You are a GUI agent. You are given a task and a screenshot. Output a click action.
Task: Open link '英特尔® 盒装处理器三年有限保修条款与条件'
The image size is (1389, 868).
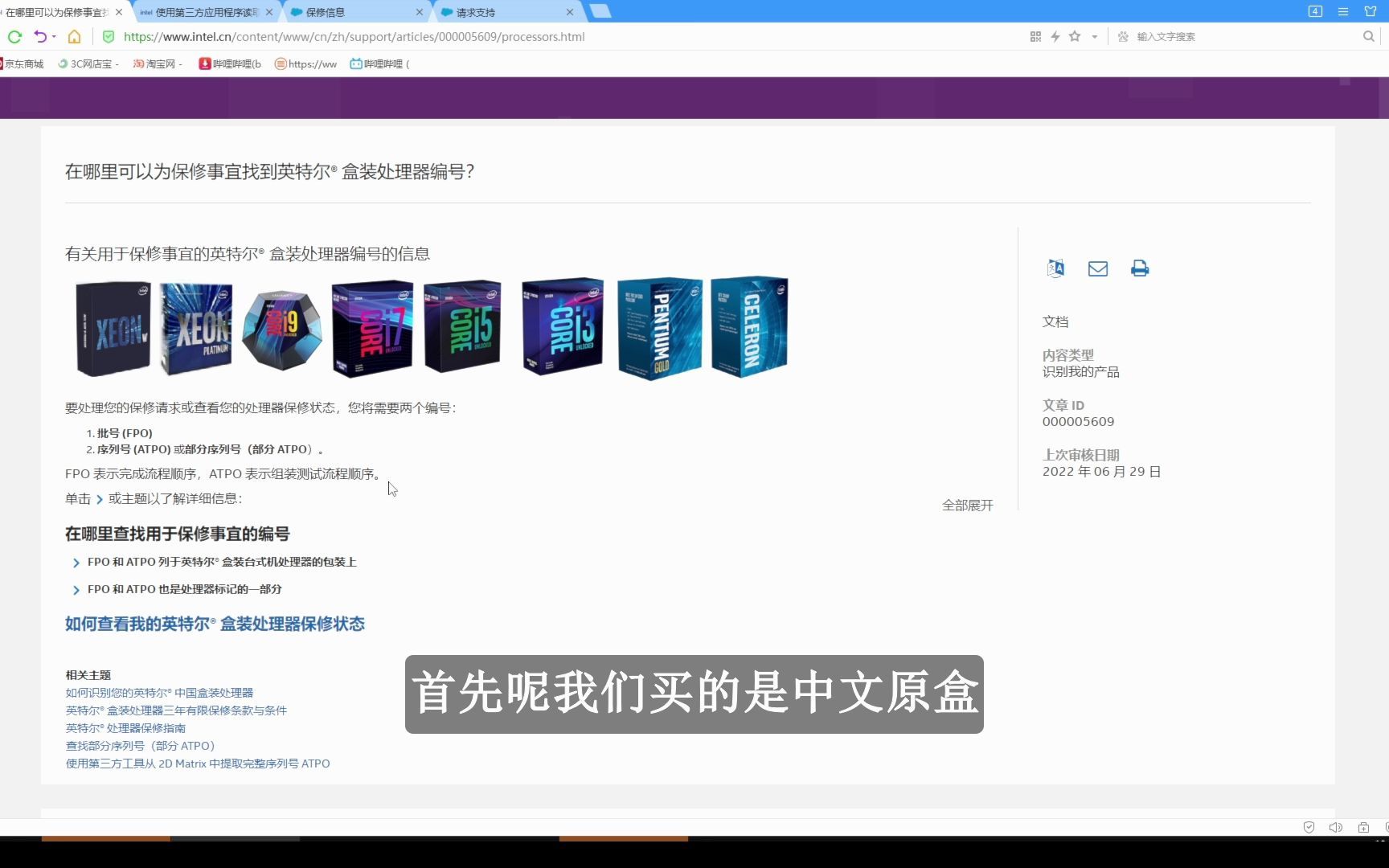175,710
